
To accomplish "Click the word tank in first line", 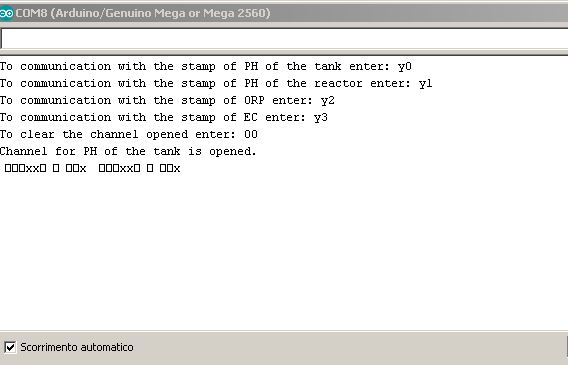I will (328, 66).
